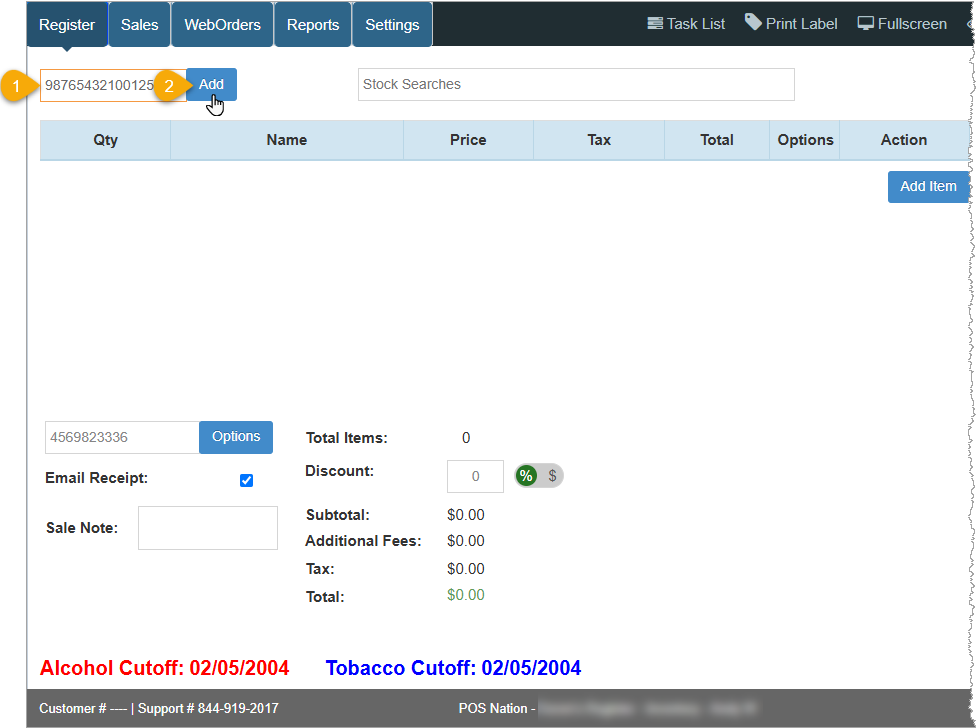Switch to the Sales tab
976x728 pixels.
tap(139, 25)
